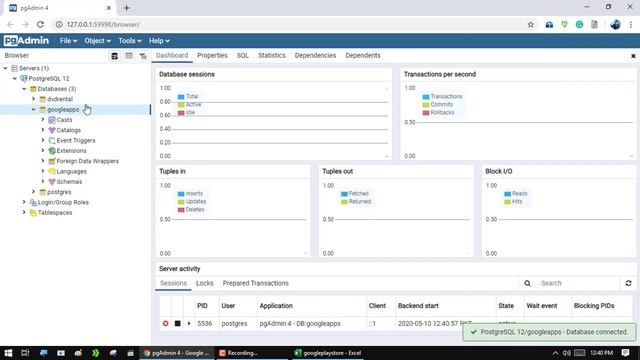Terminate session 5536 with red icon
This screenshot has width=640, height=360.
165,323
